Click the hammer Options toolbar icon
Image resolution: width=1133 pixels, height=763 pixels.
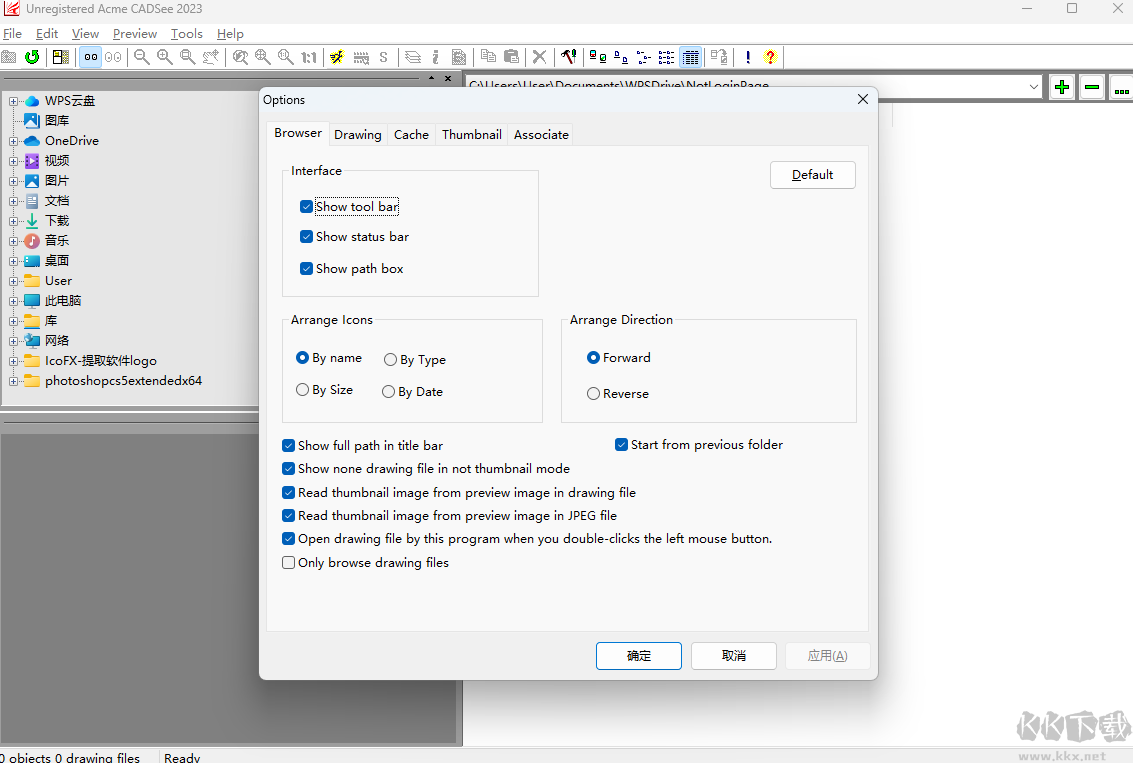tap(568, 57)
